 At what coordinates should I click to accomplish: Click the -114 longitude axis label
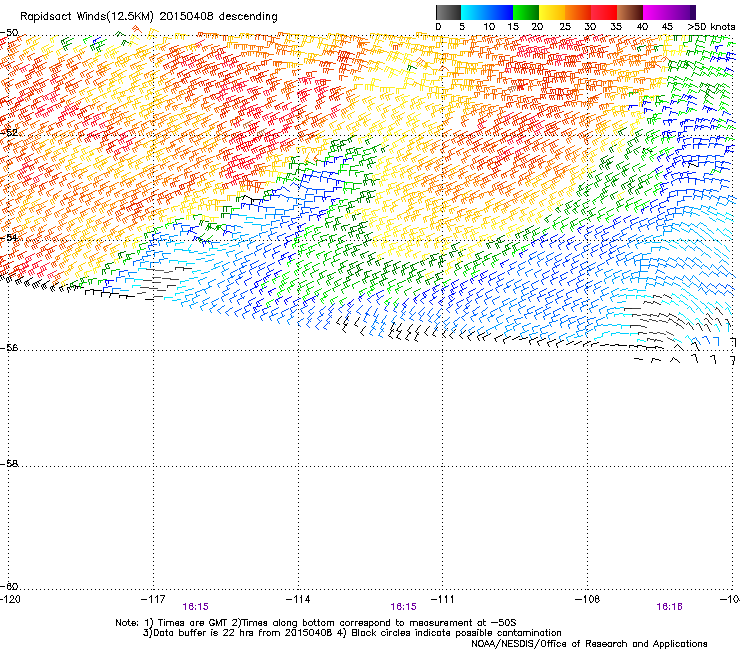(x=298, y=599)
